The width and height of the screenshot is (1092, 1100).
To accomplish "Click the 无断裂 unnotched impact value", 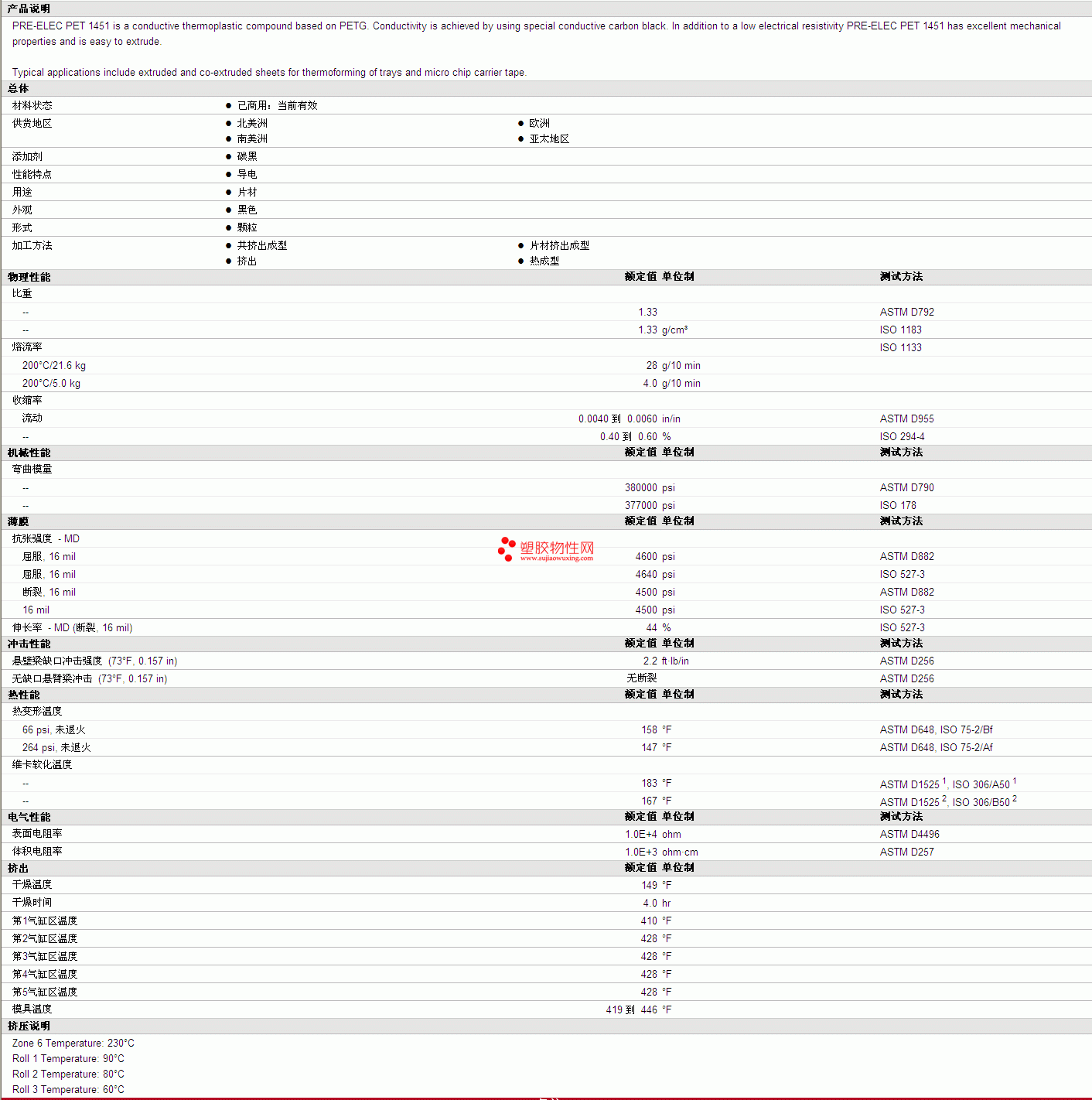I will 642,678.
